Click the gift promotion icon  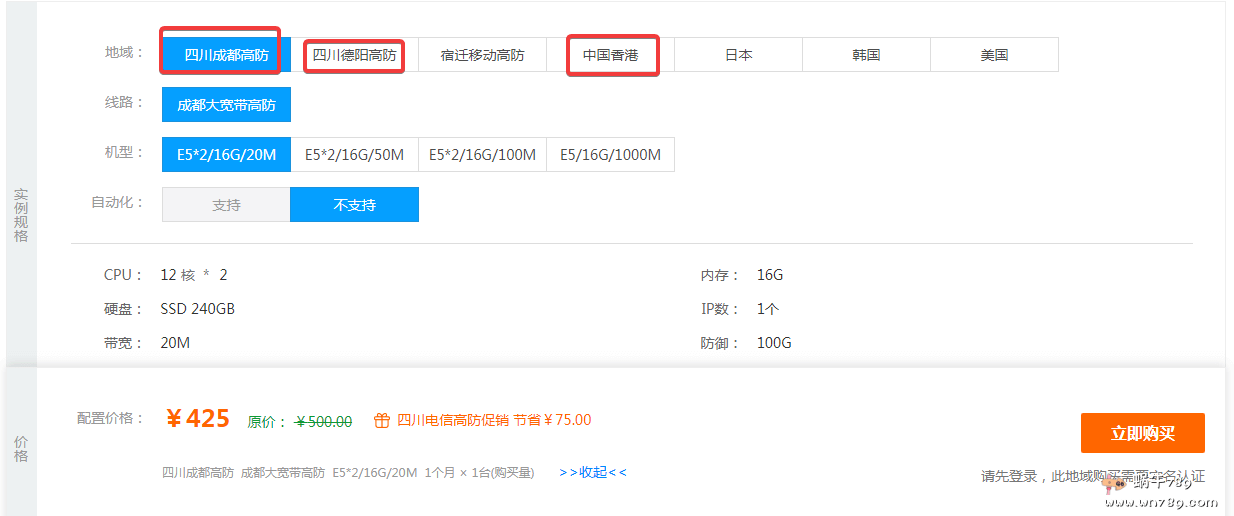point(381,421)
